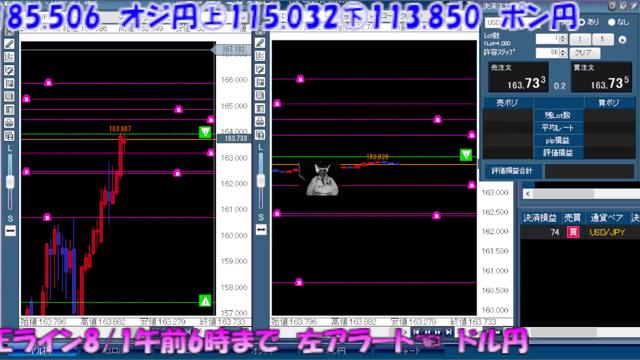Click the print icon in left chart toolbar
640x360 pixels.
[x=9, y=122]
